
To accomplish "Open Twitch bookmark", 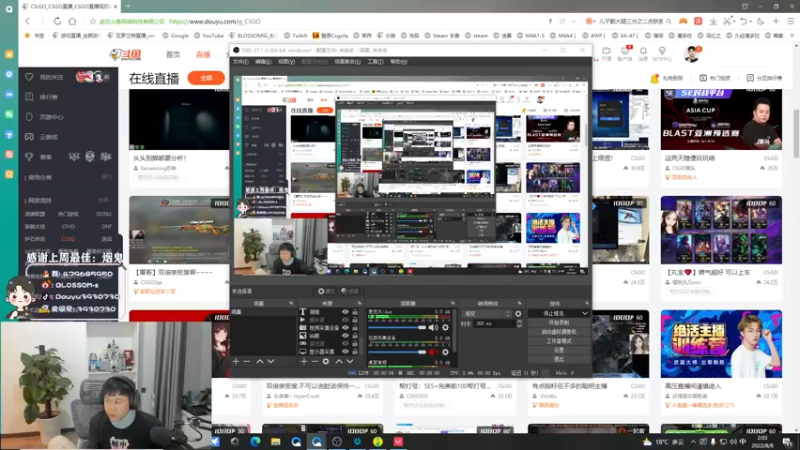I will (296, 36).
